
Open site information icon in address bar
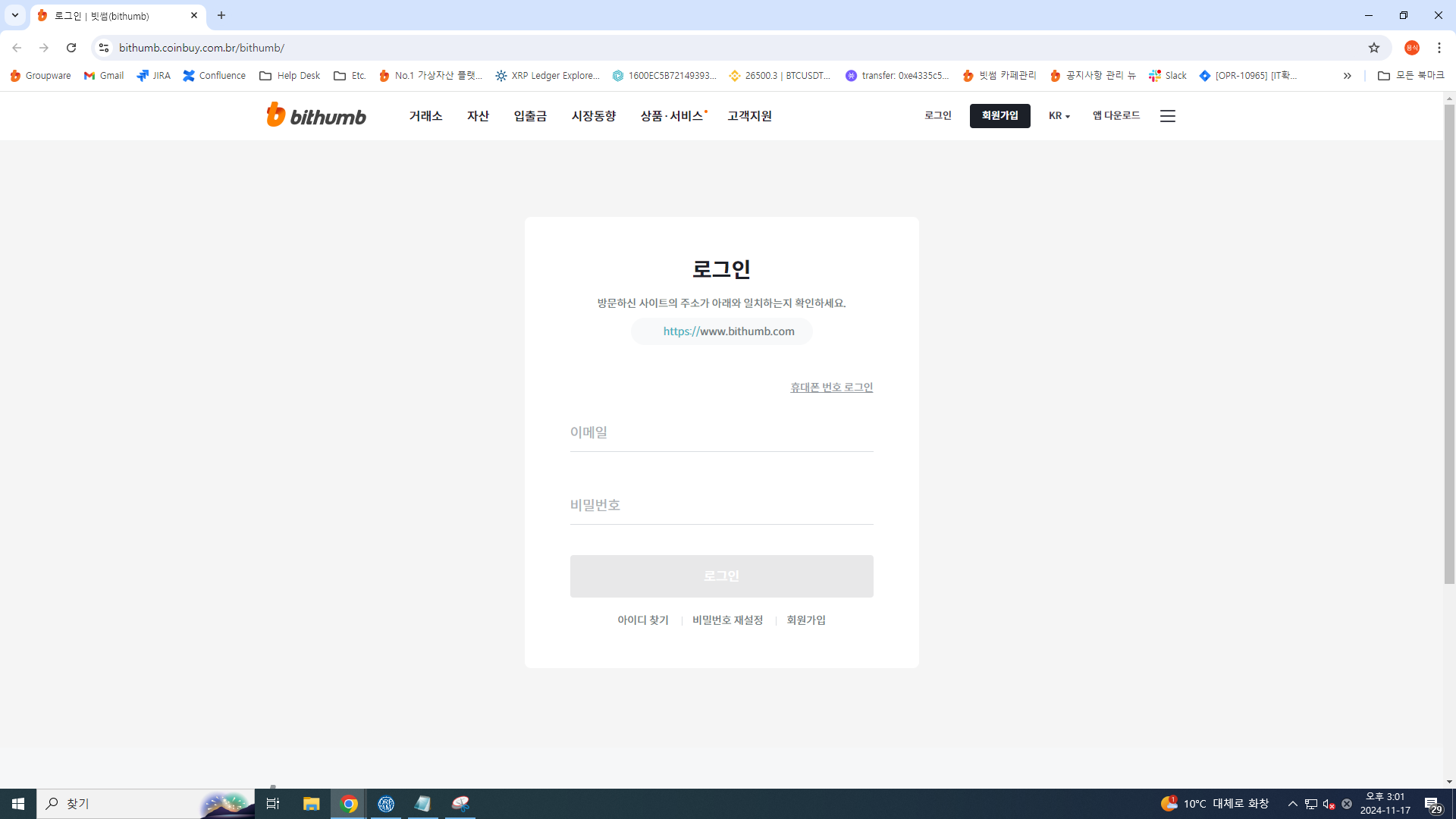pos(104,48)
